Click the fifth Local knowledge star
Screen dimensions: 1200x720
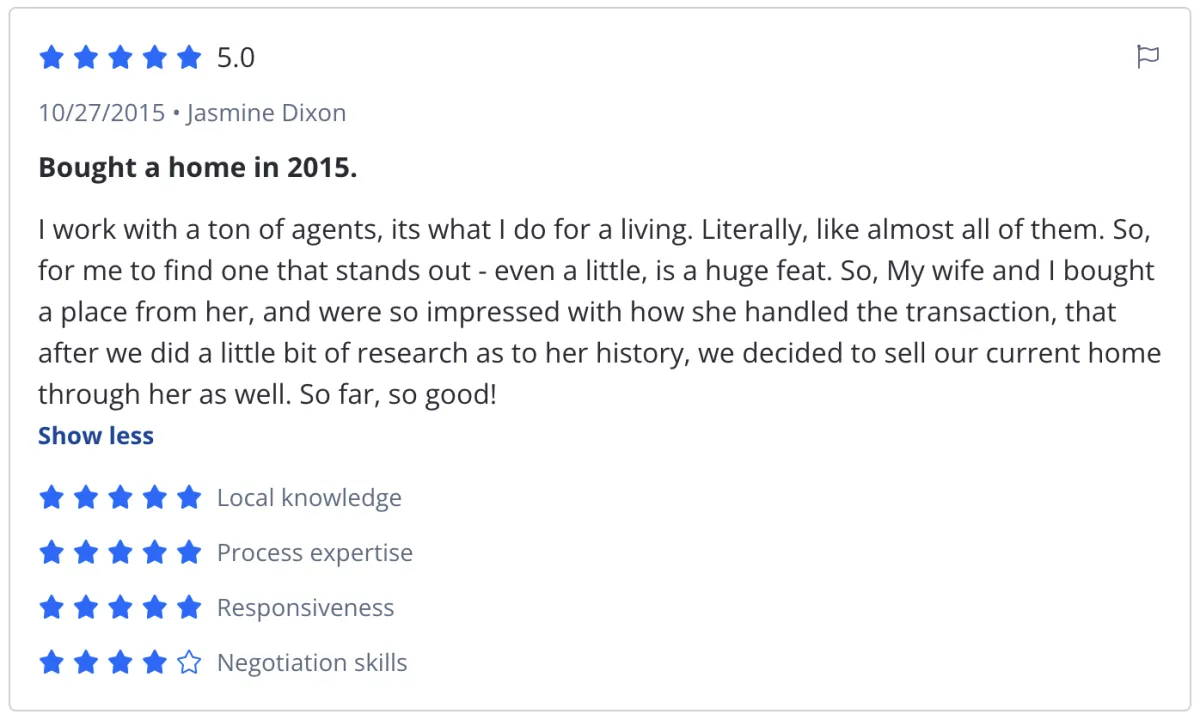[x=189, y=497]
